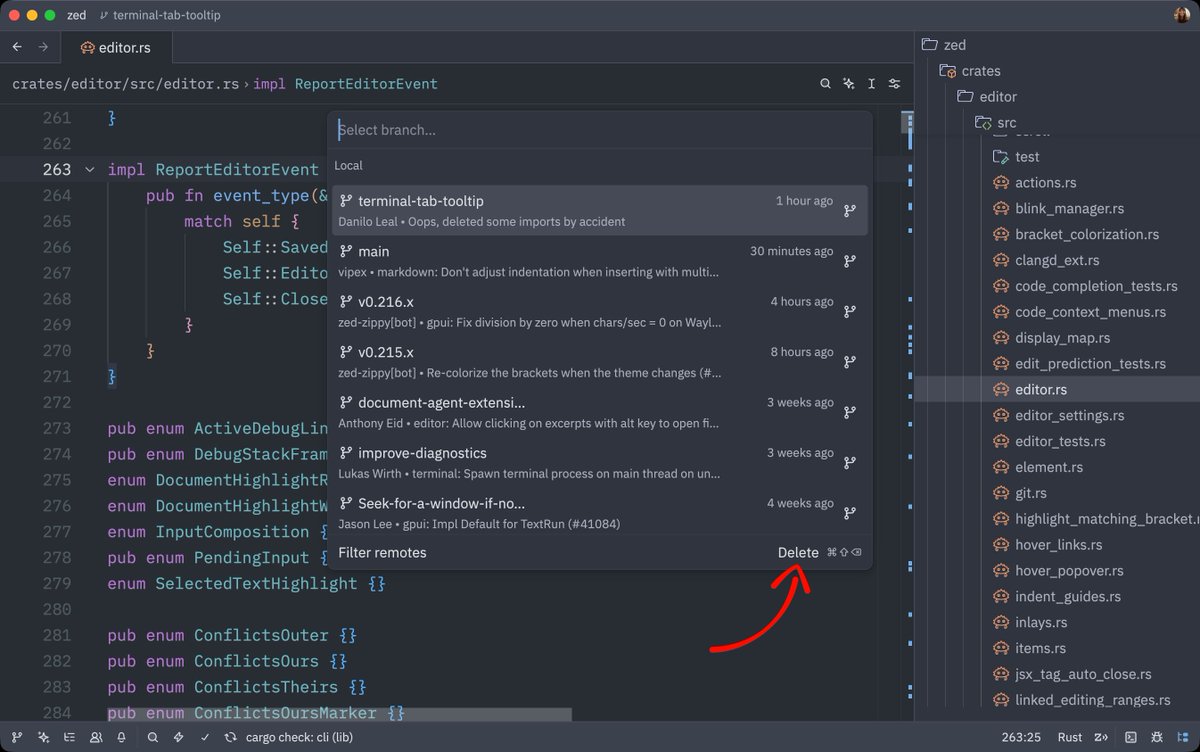The height and width of the screenshot is (752, 1200).
Task: Toggle the microphone icon in status bar
Action: (x=121, y=737)
